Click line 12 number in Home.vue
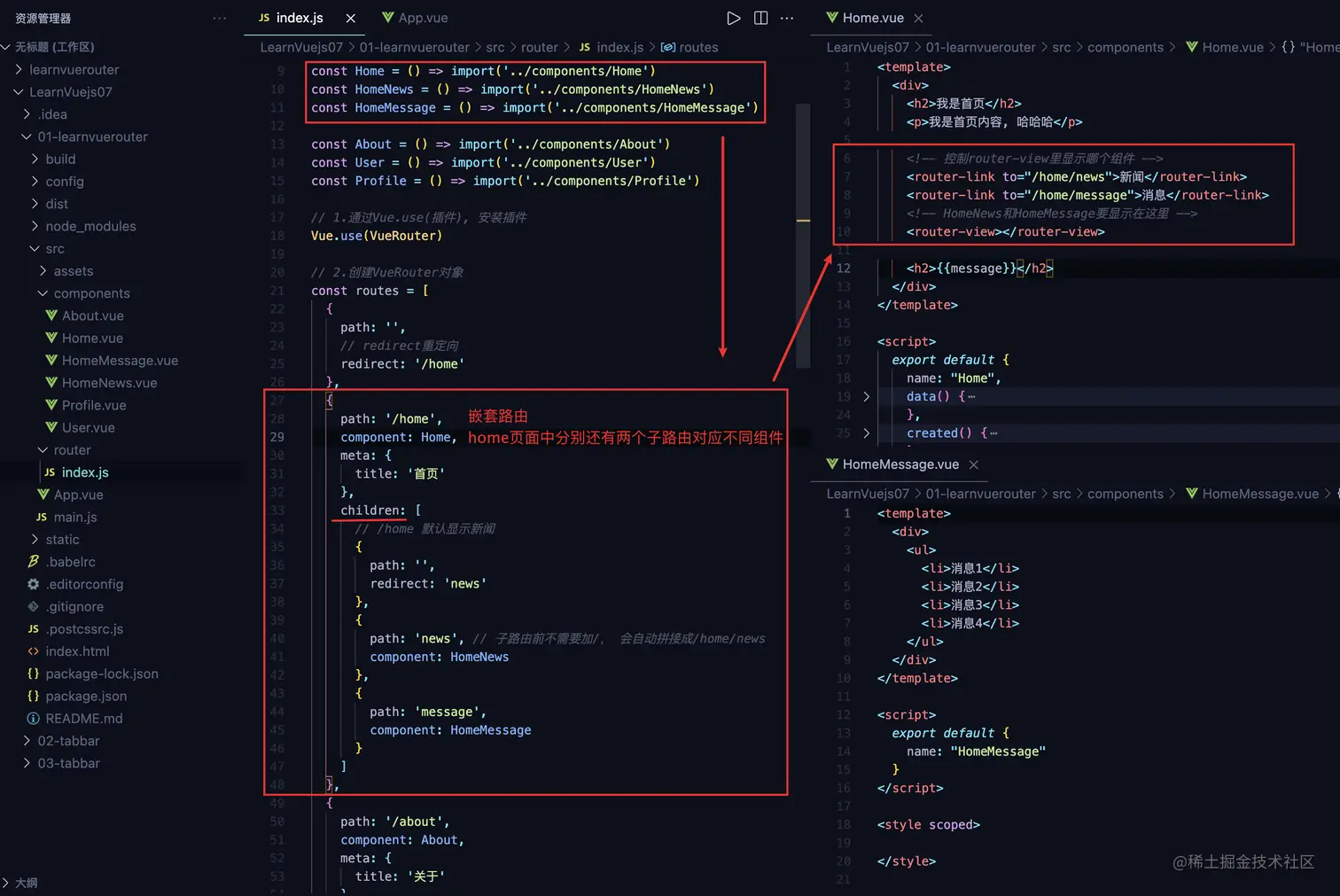The width and height of the screenshot is (1340, 896). click(844, 269)
